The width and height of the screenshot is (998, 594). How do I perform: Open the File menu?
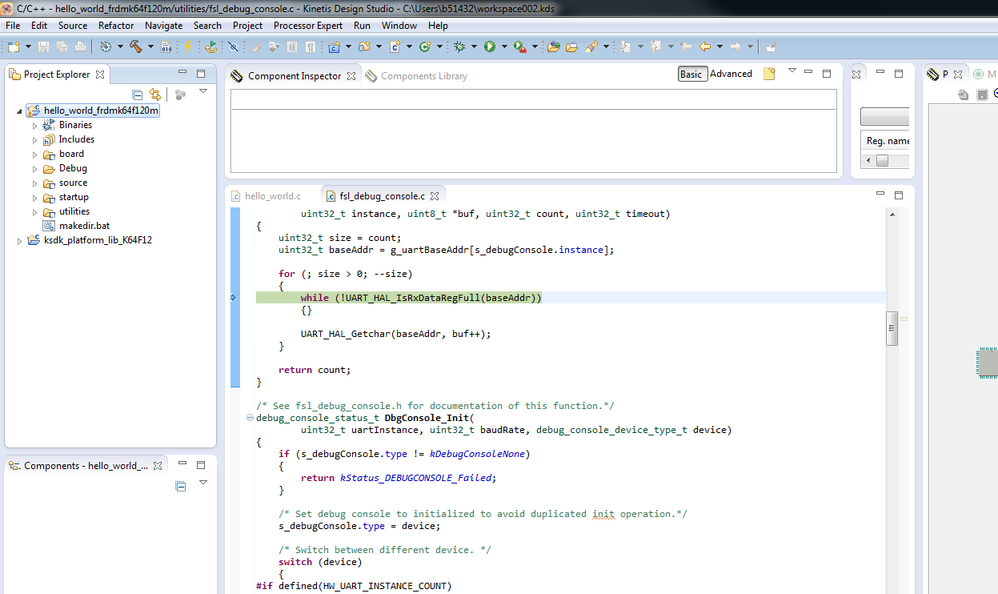[x=13, y=25]
